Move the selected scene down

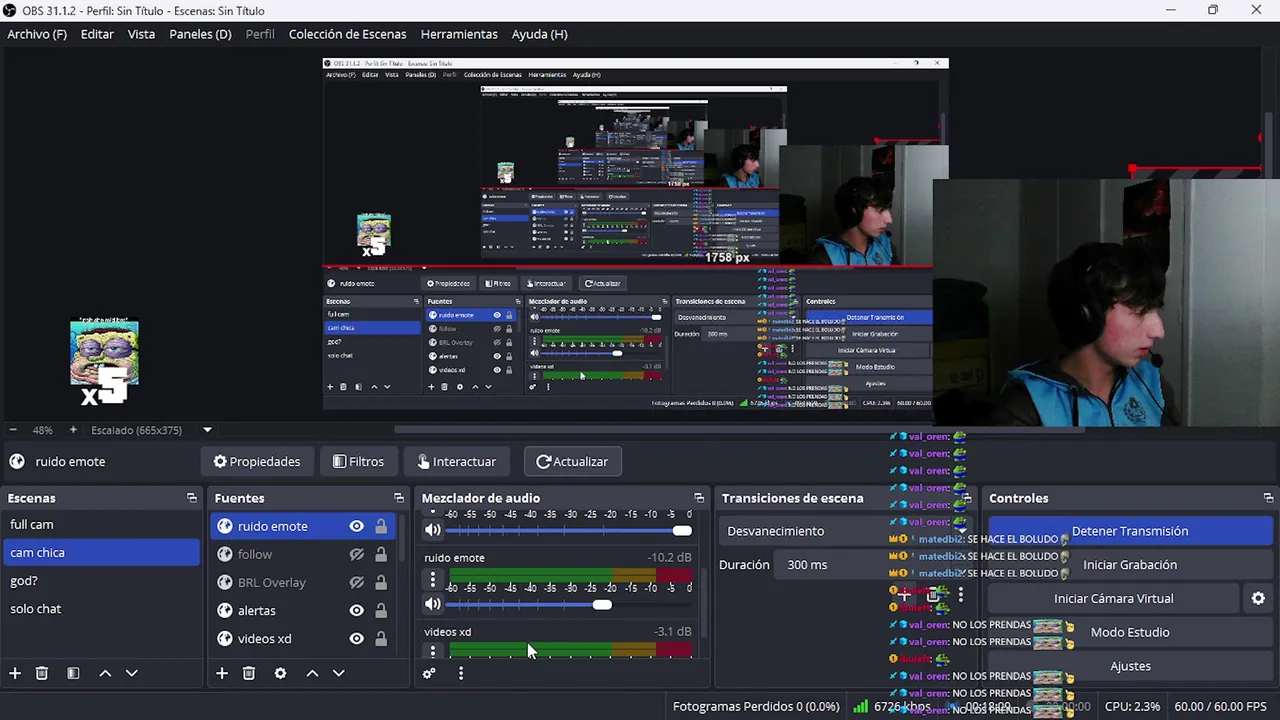click(x=131, y=673)
